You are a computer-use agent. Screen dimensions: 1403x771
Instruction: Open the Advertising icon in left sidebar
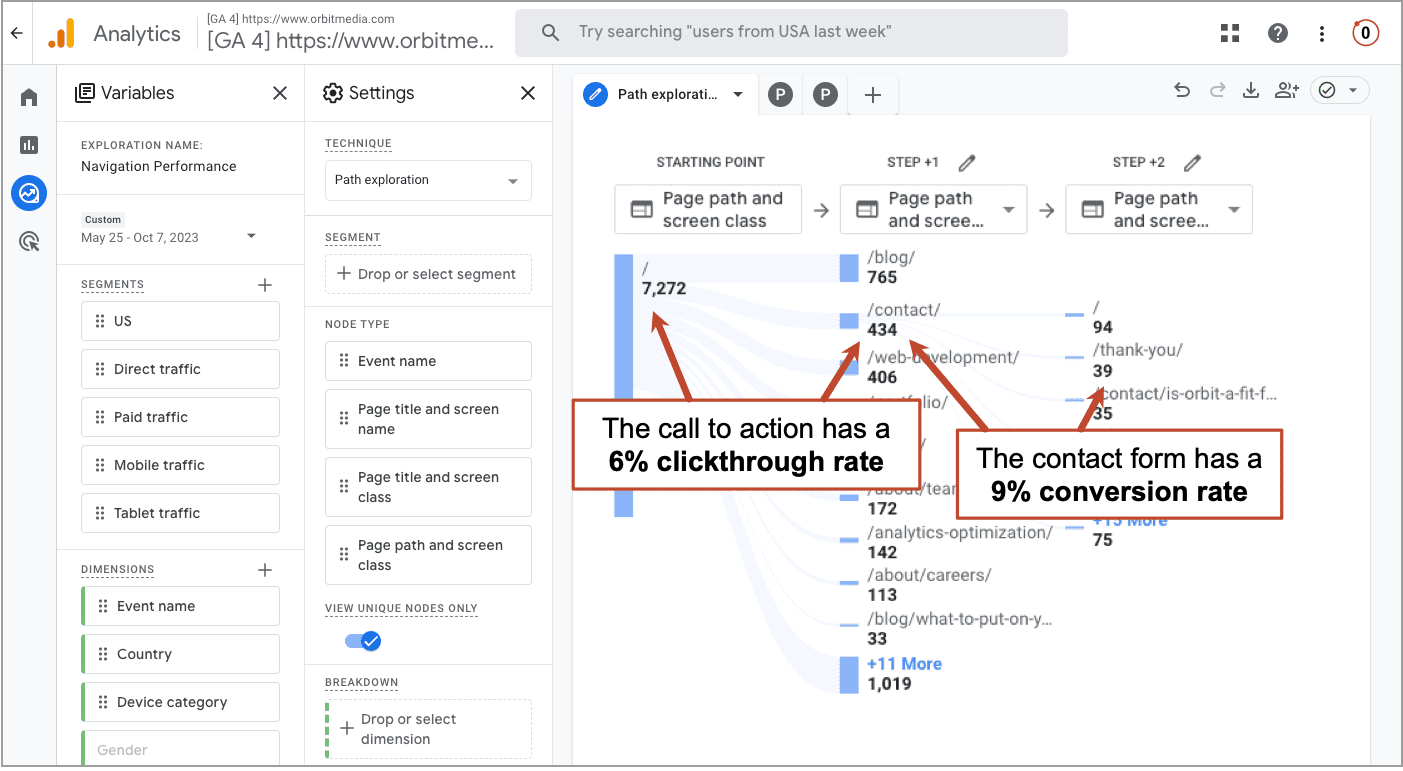click(x=29, y=241)
